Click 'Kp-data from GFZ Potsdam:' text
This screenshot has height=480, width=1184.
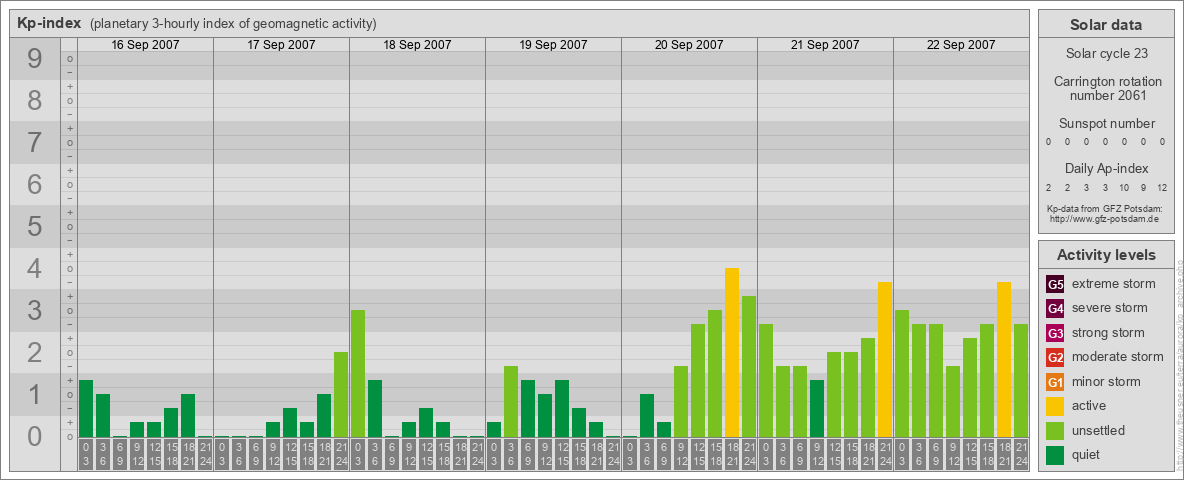(x=1105, y=208)
